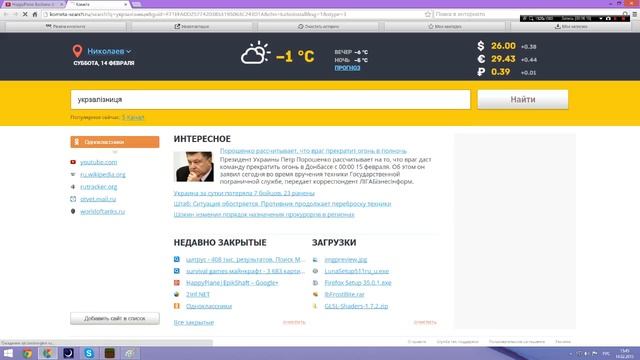Open first downloaded .jpg file in Загрузки
Screen dimensions: 640x360
point(346,259)
